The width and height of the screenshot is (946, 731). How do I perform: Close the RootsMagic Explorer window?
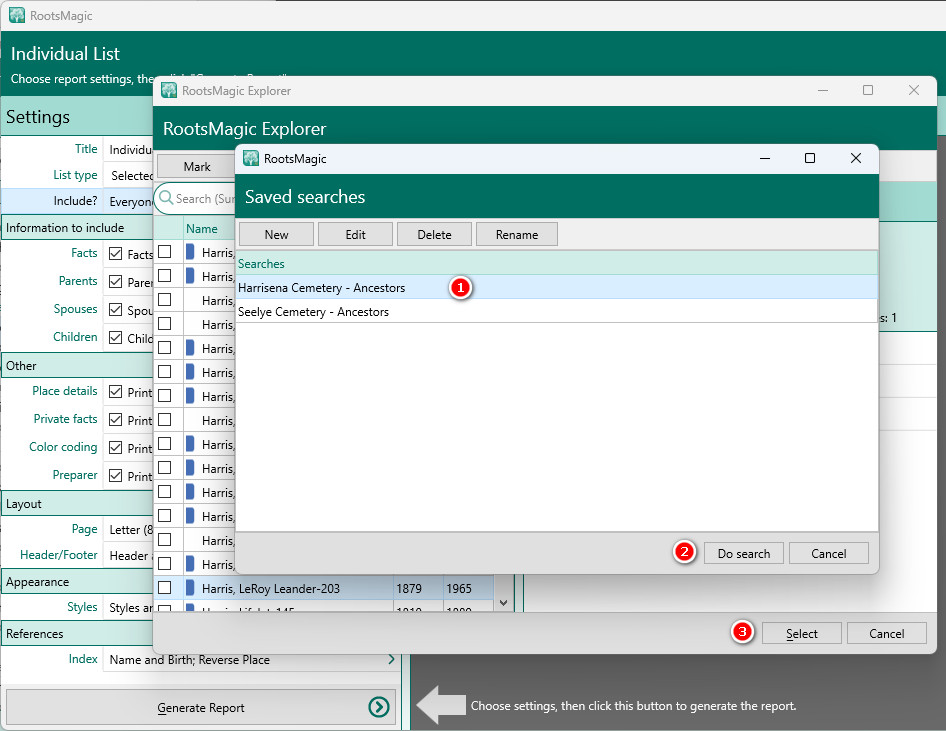pyautogui.click(x=913, y=90)
